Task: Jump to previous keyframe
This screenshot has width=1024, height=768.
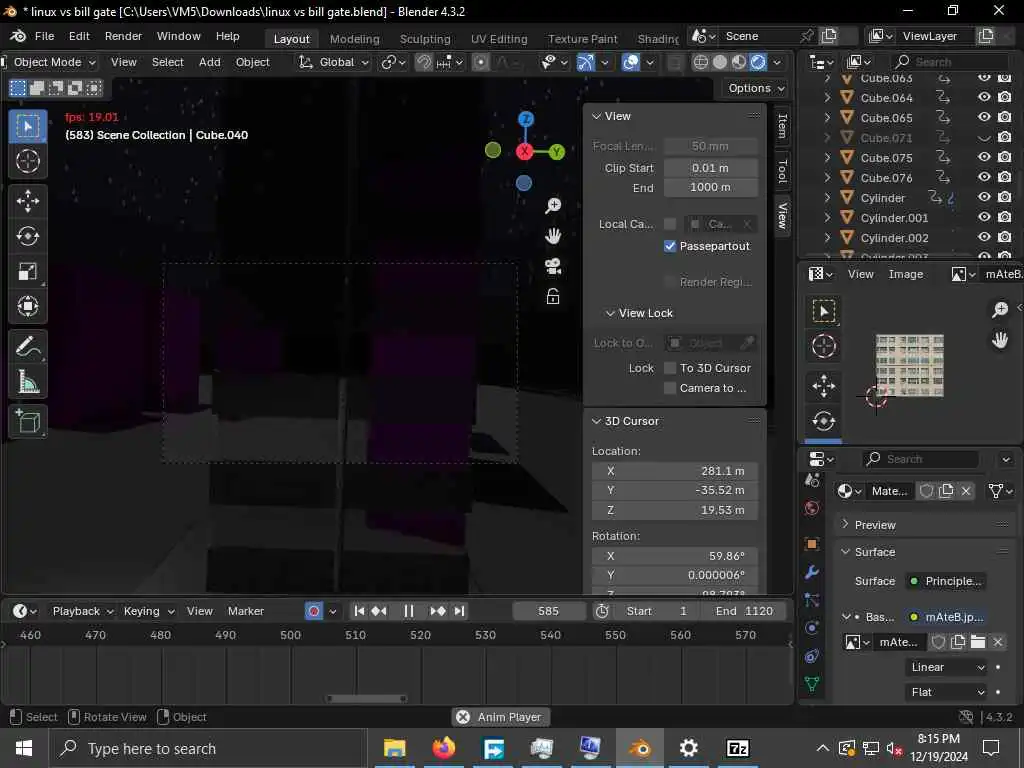Action: 379,611
